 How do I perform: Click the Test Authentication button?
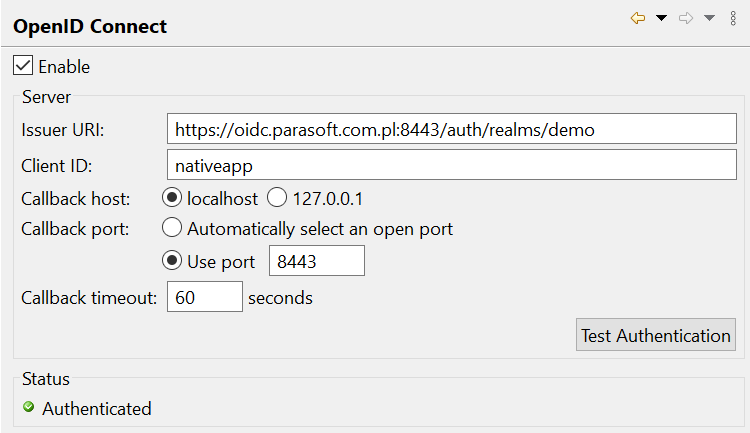coord(656,335)
